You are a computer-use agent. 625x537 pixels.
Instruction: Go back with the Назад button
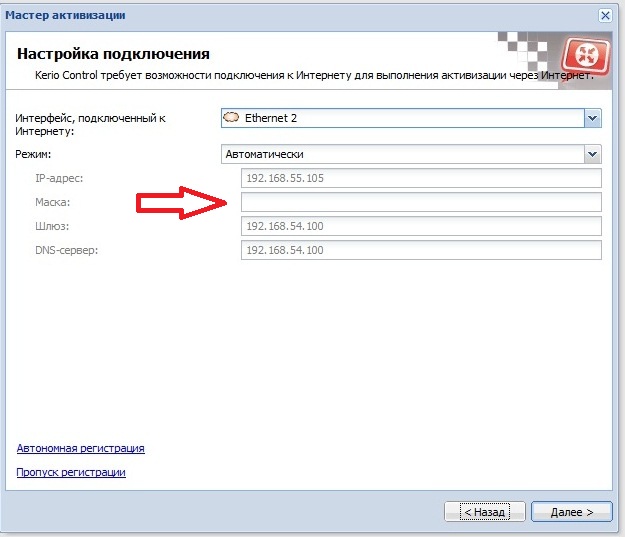pyautogui.click(x=484, y=511)
